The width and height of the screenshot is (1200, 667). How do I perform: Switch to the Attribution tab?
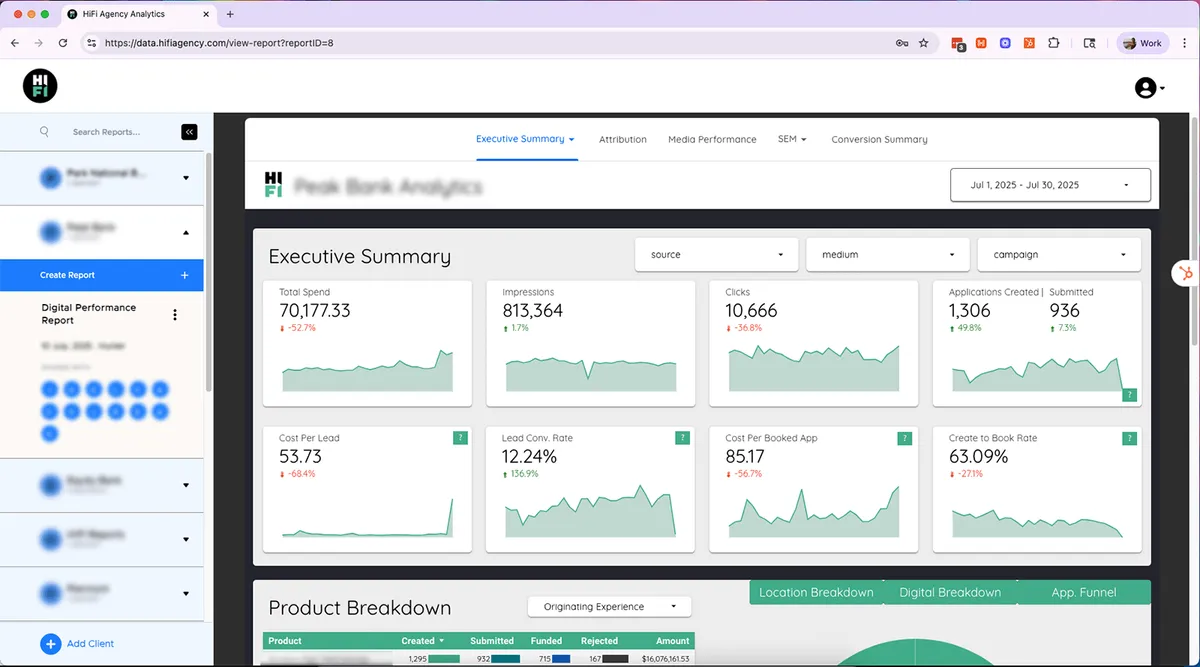point(622,139)
